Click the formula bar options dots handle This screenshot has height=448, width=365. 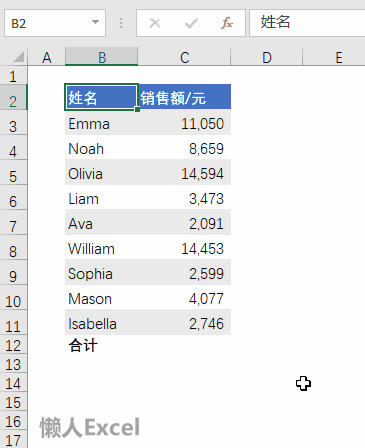pyautogui.click(x=121, y=23)
